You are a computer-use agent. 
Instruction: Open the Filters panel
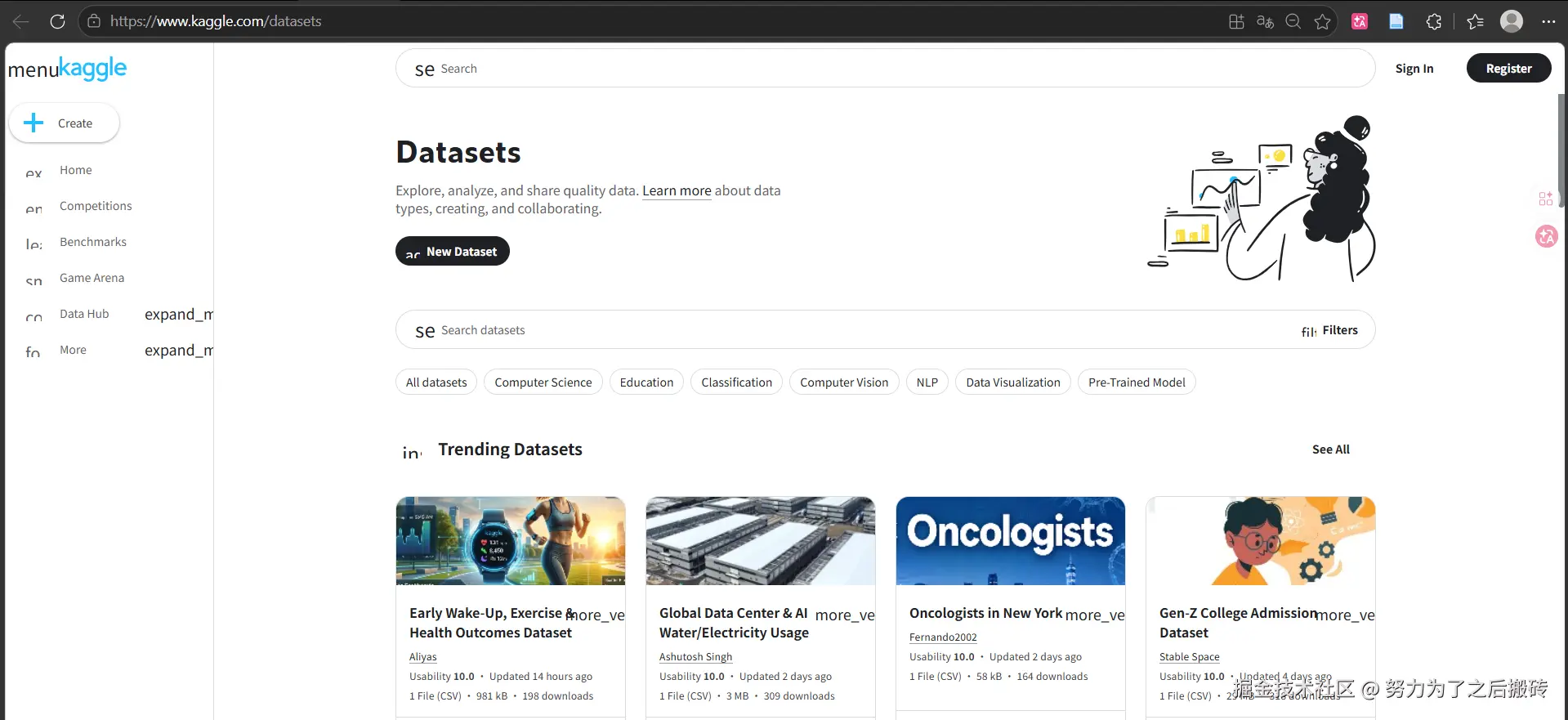coord(1329,330)
